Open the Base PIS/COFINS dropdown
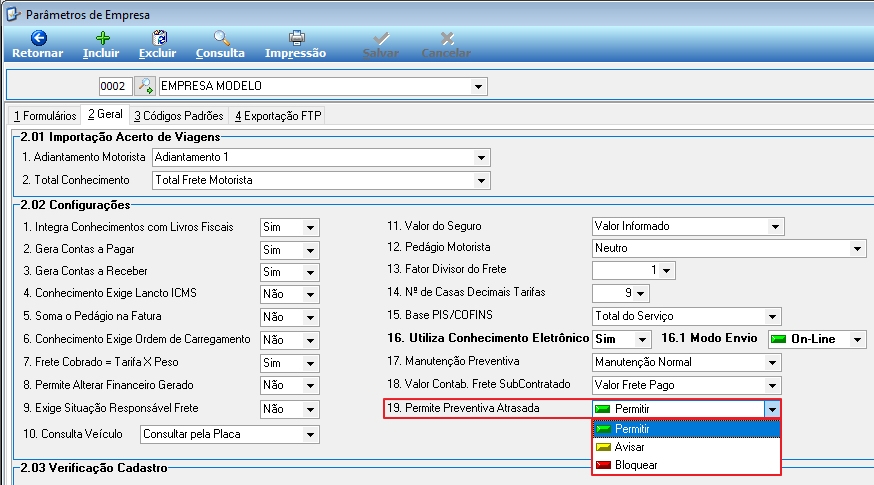874x485 pixels. click(x=772, y=317)
